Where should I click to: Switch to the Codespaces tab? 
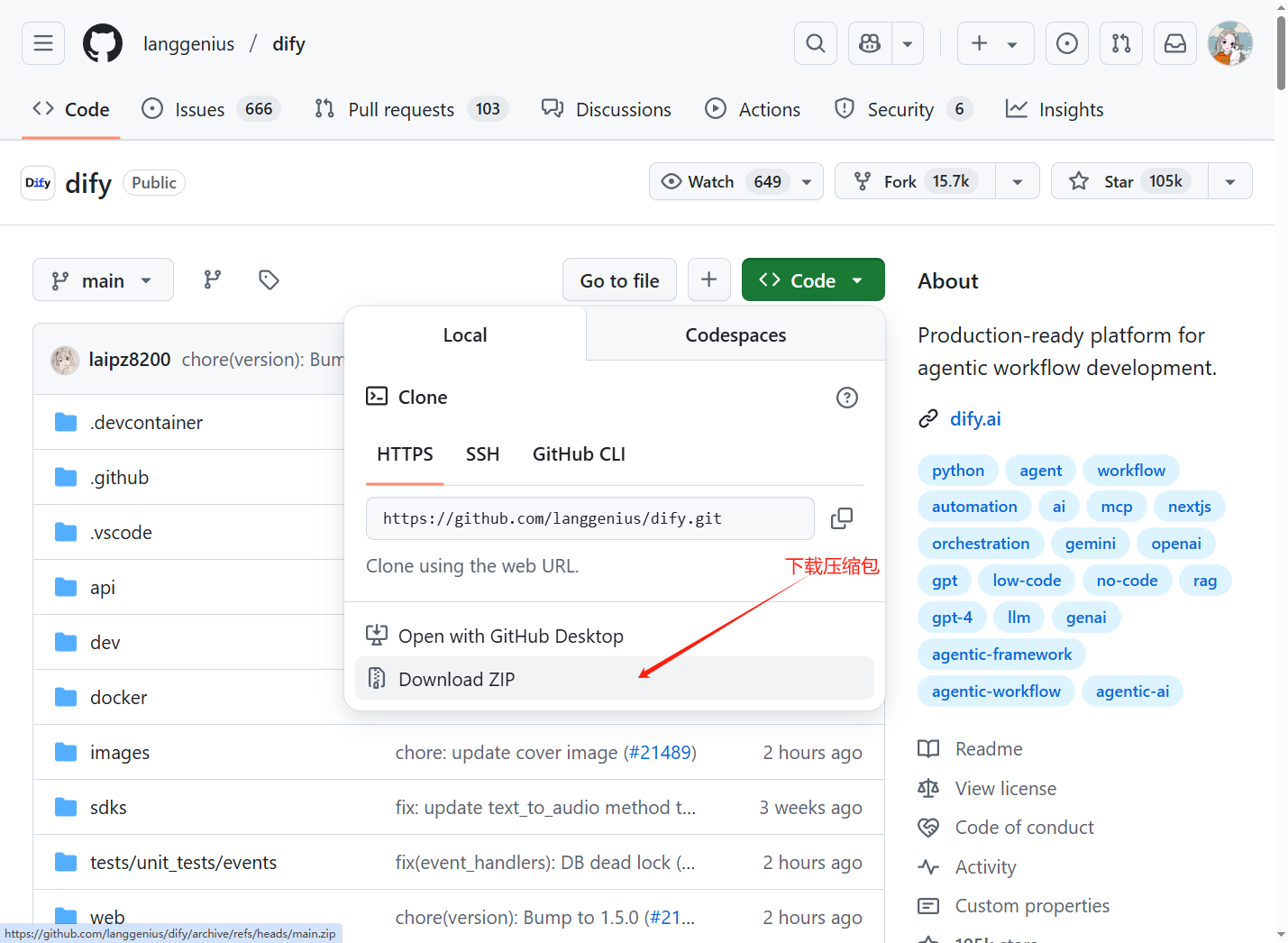click(735, 334)
